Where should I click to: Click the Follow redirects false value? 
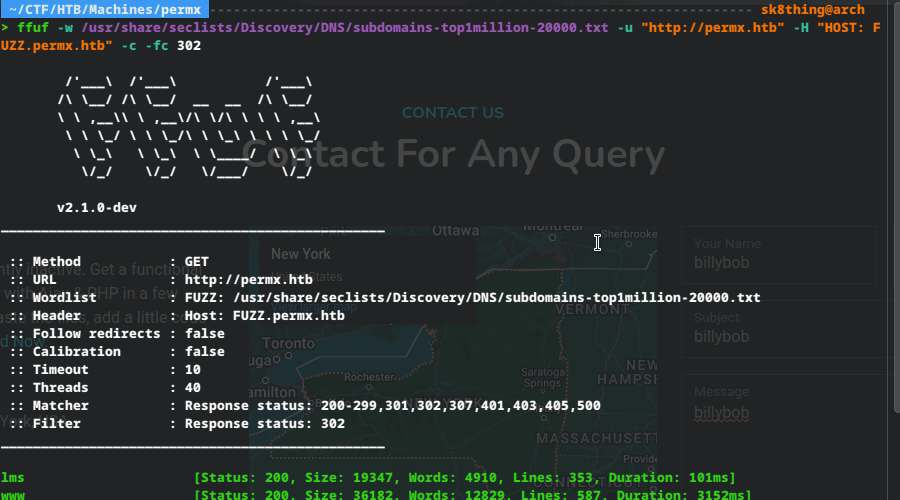[x=204, y=334]
